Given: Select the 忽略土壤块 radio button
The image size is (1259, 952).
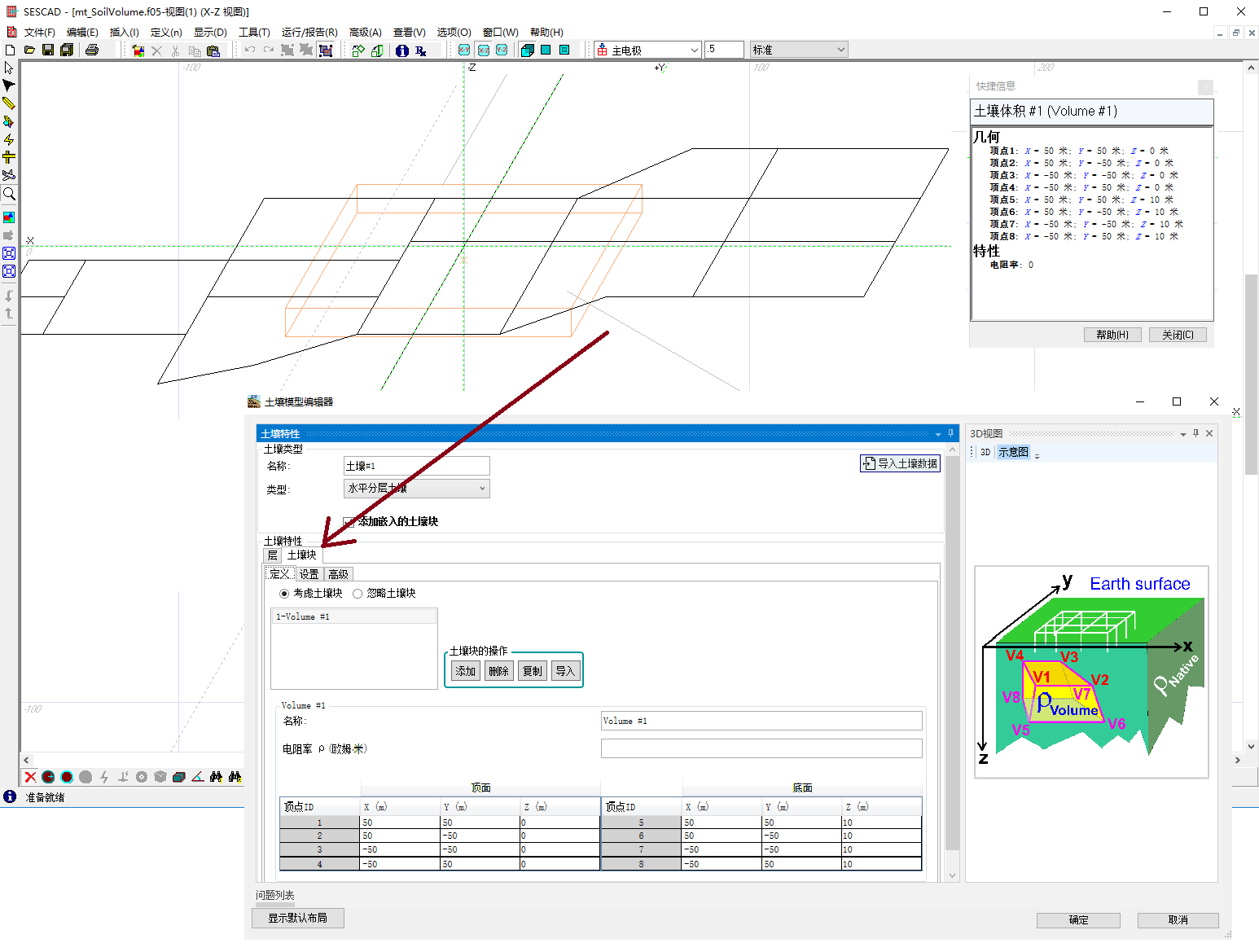Looking at the screenshot, I should coord(358,594).
